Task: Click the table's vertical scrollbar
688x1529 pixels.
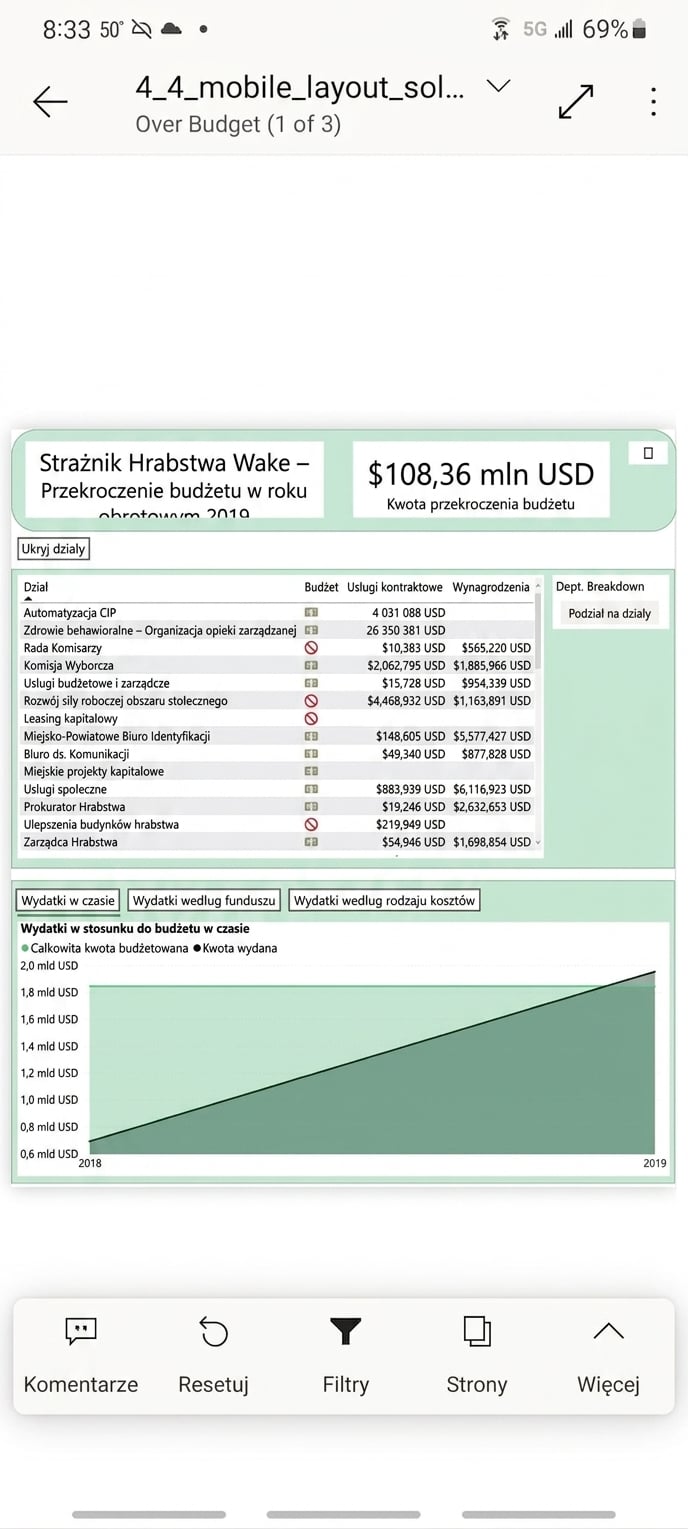Action: [x=539, y=631]
